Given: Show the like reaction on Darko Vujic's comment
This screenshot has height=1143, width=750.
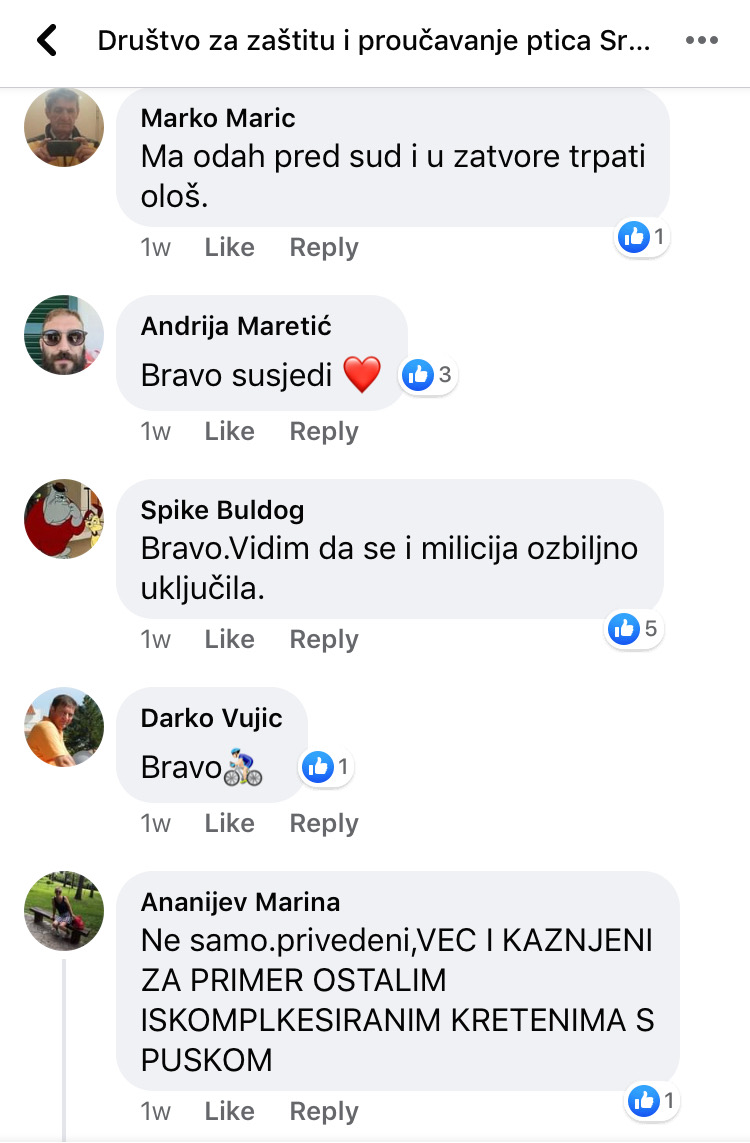Looking at the screenshot, I should coord(327,767).
